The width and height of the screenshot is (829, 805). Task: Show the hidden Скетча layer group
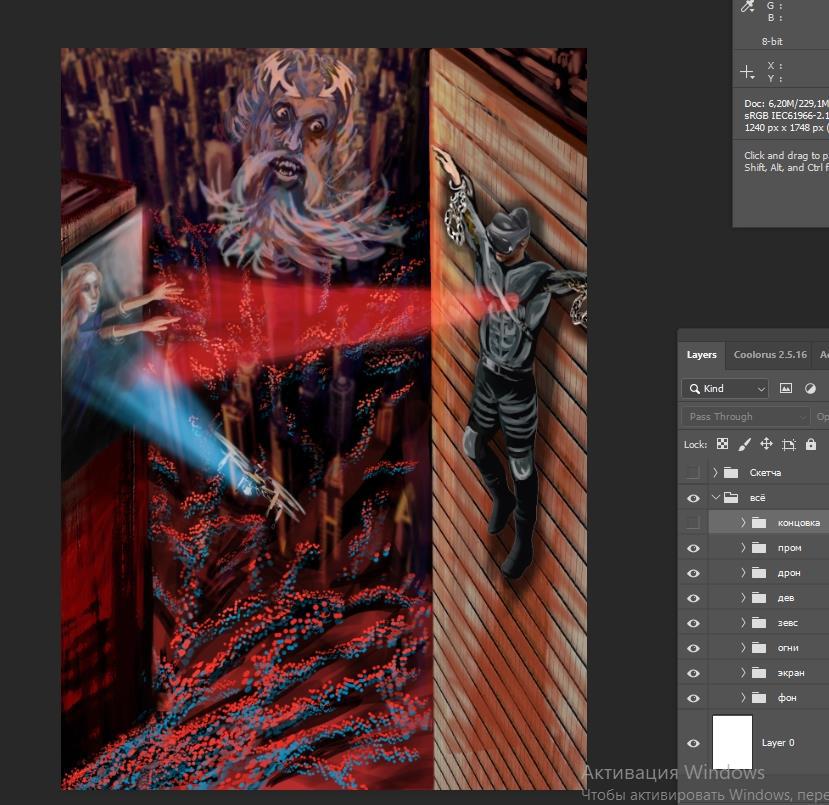[693, 472]
